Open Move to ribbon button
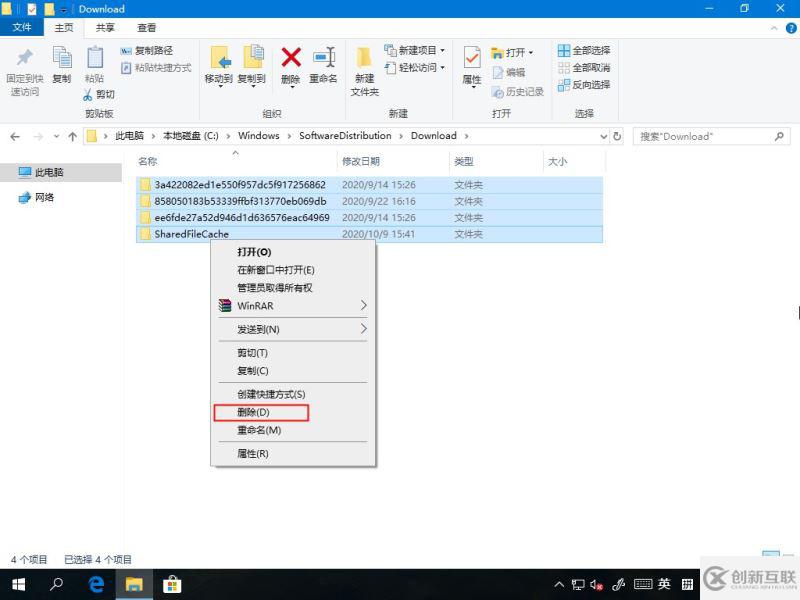Image resolution: width=800 pixels, height=600 pixels. point(219,66)
